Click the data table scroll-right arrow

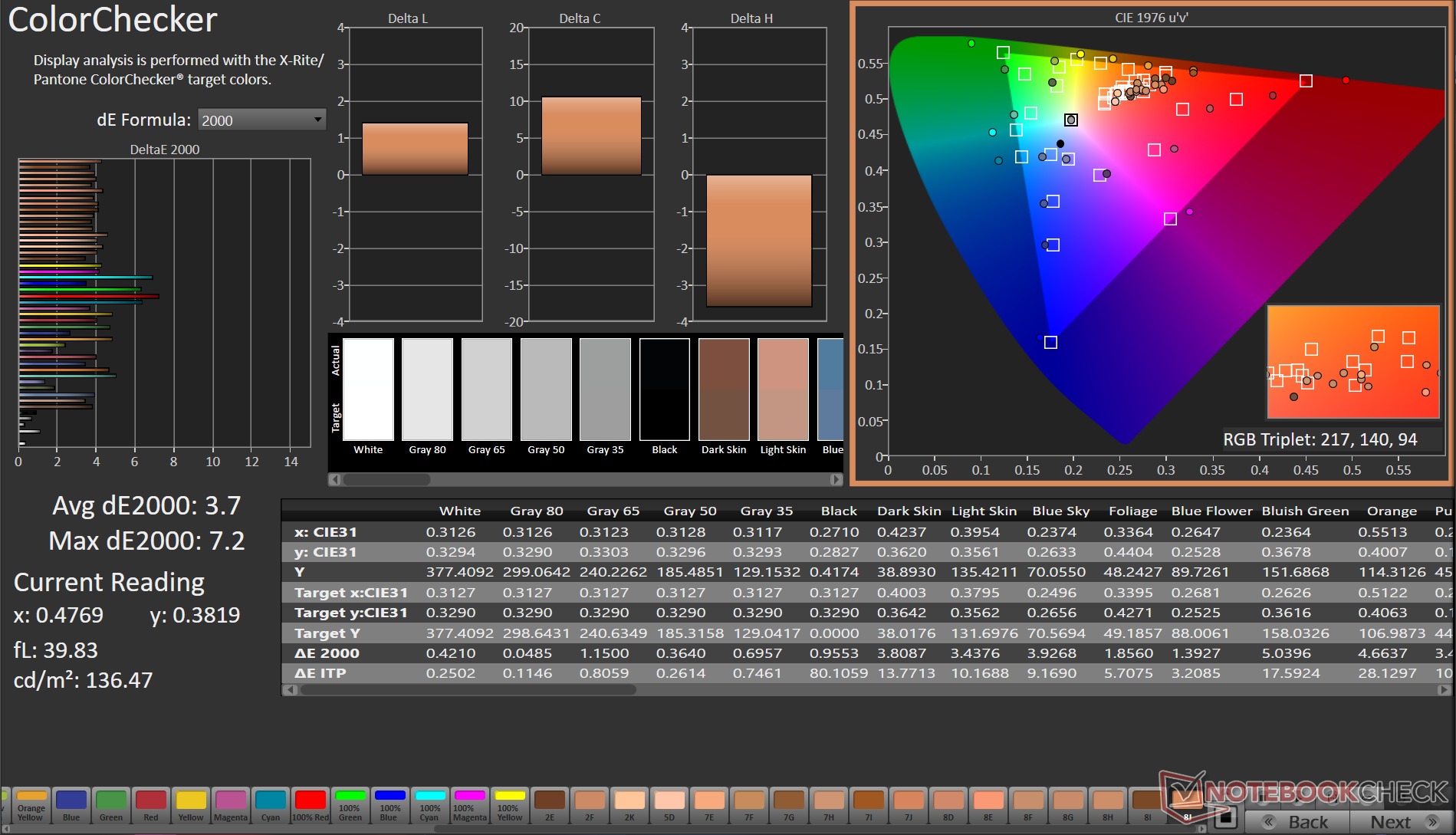click(1444, 689)
